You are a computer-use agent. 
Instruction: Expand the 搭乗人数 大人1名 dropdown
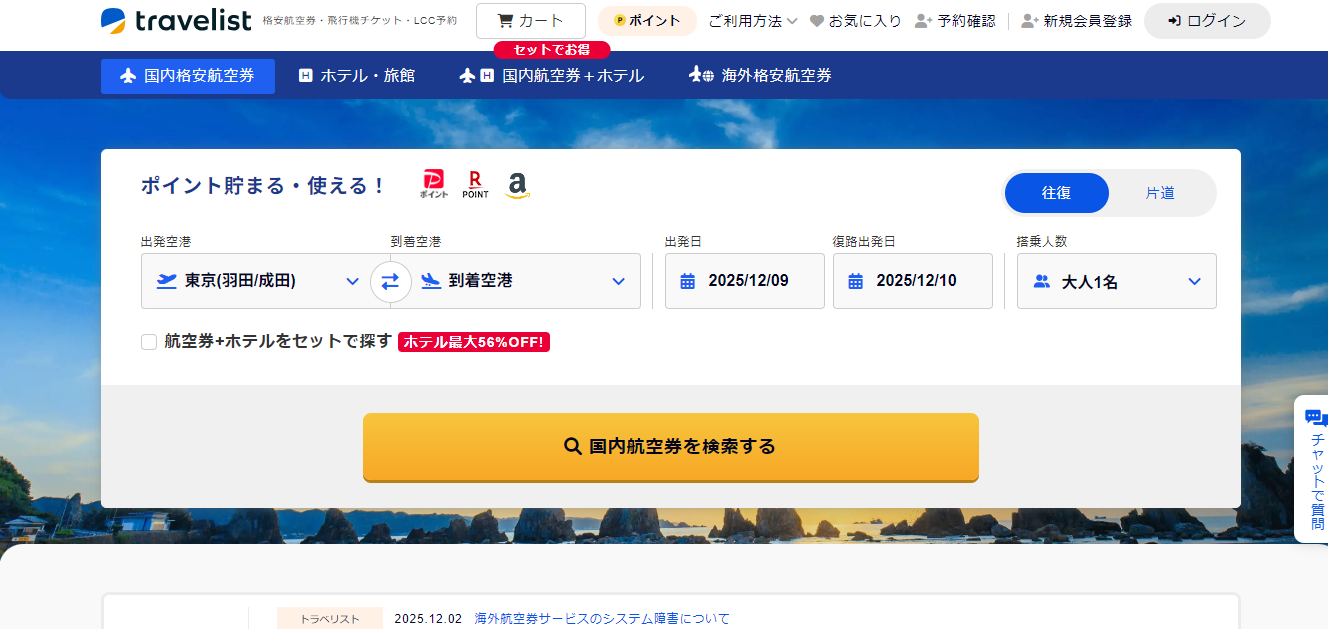click(1116, 281)
